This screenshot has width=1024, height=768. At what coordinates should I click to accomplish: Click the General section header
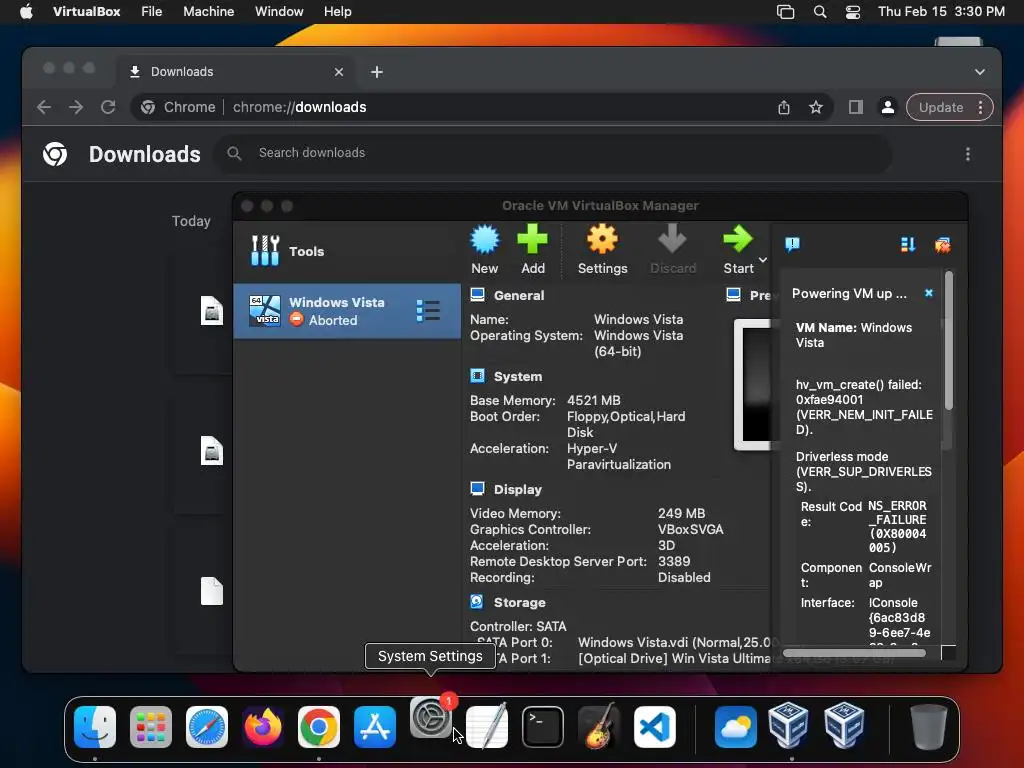point(519,295)
